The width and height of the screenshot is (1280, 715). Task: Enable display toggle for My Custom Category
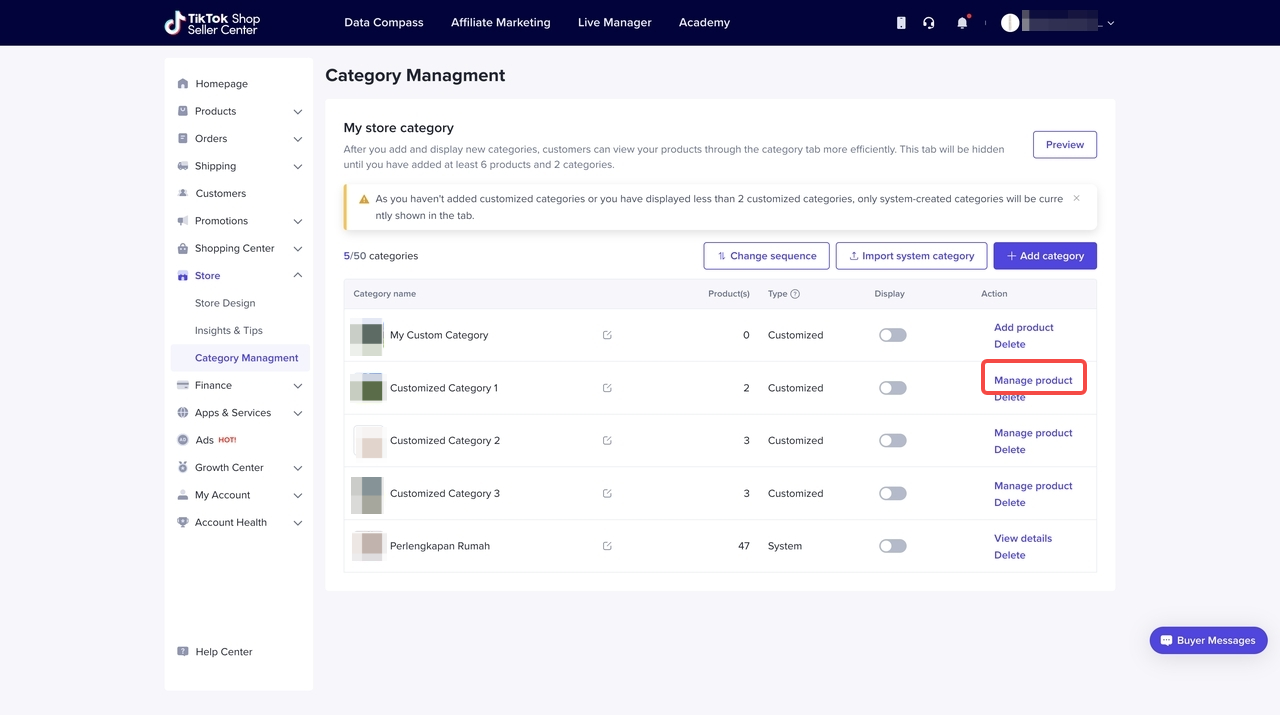(x=892, y=335)
